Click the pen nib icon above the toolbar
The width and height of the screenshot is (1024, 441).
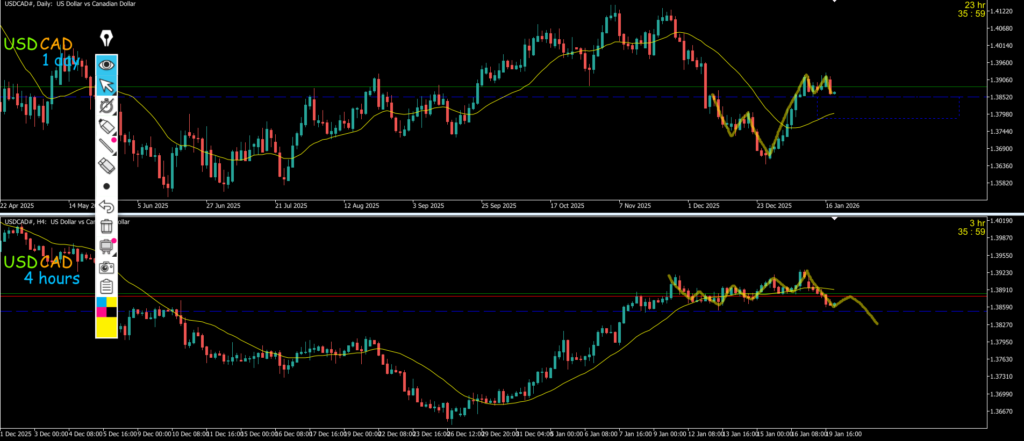(106, 39)
